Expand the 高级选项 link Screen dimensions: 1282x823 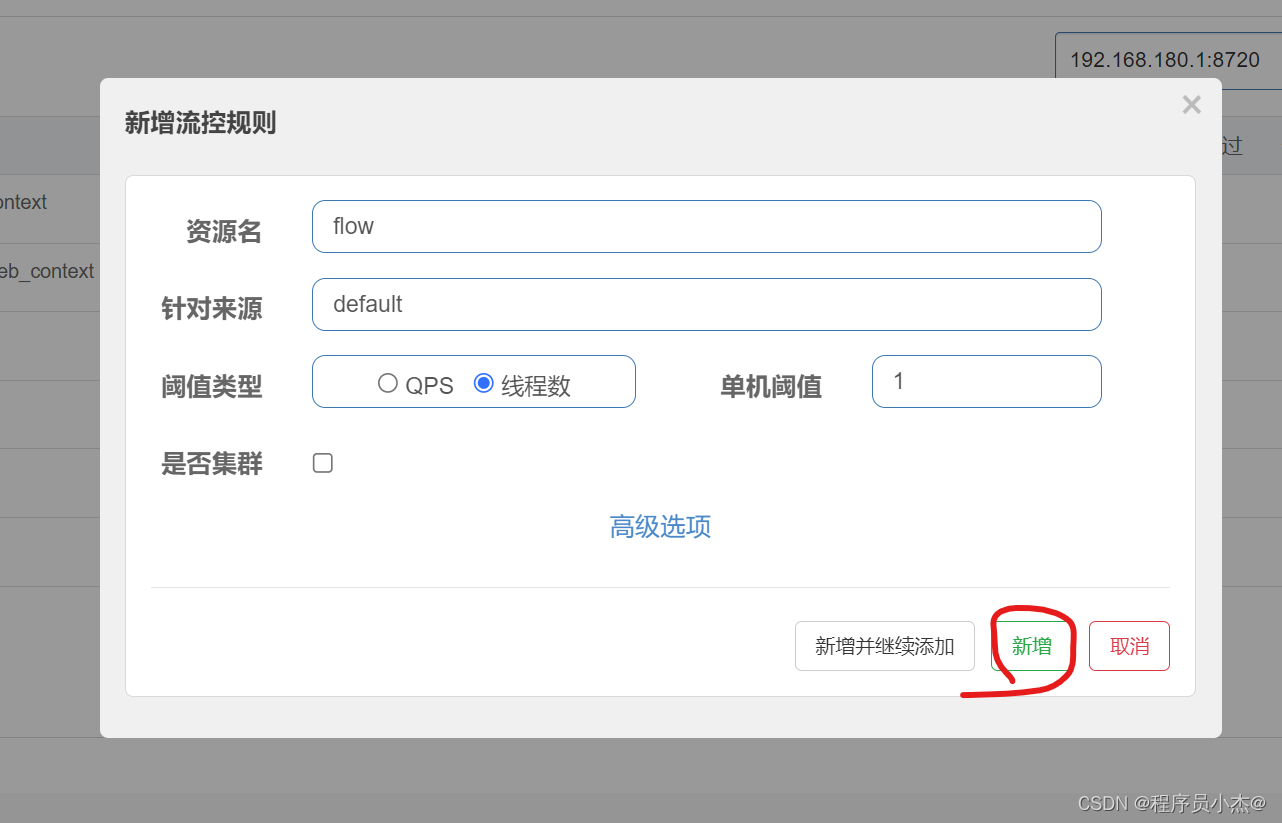coord(660,526)
